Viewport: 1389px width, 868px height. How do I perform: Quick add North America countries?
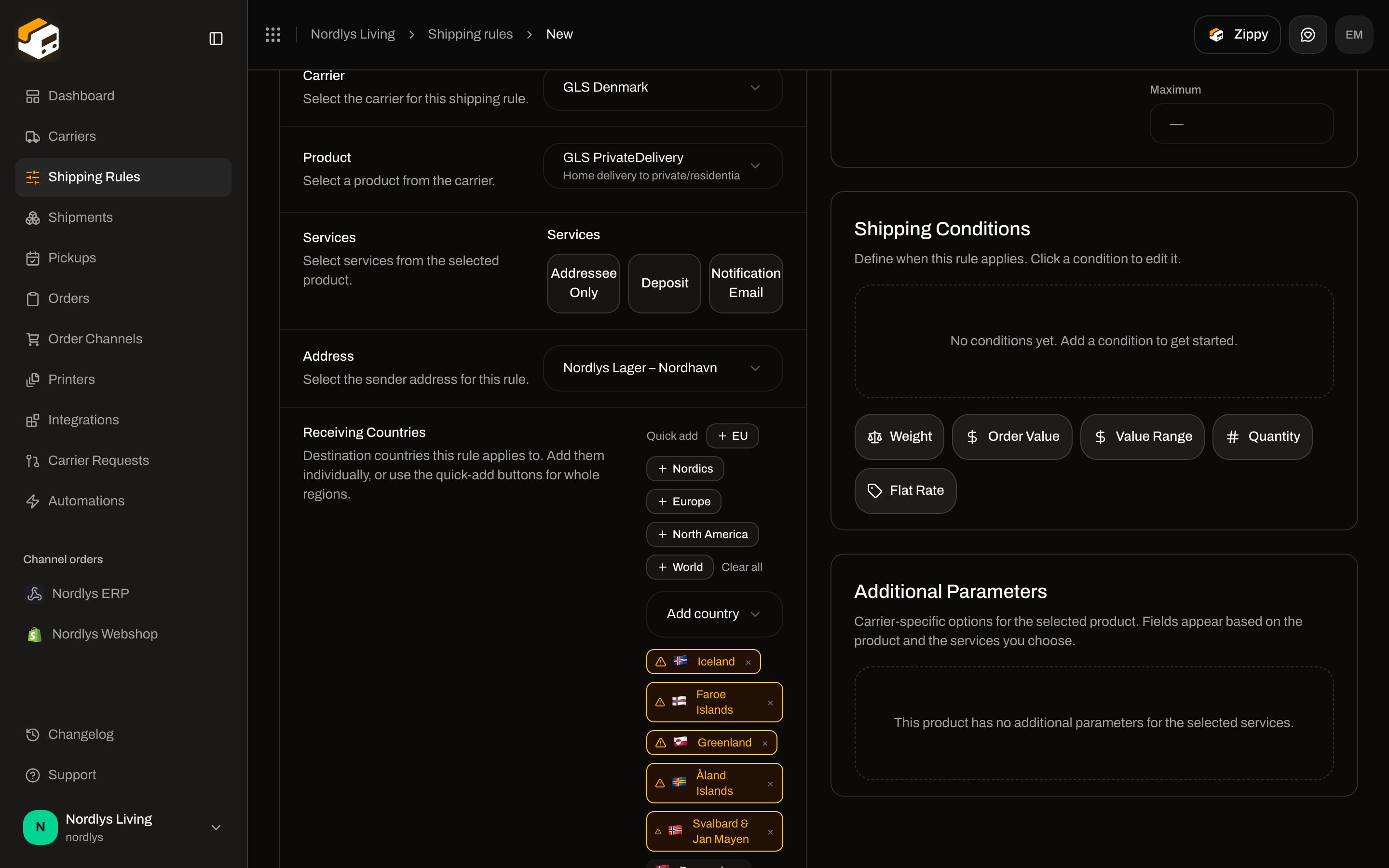(703, 534)
